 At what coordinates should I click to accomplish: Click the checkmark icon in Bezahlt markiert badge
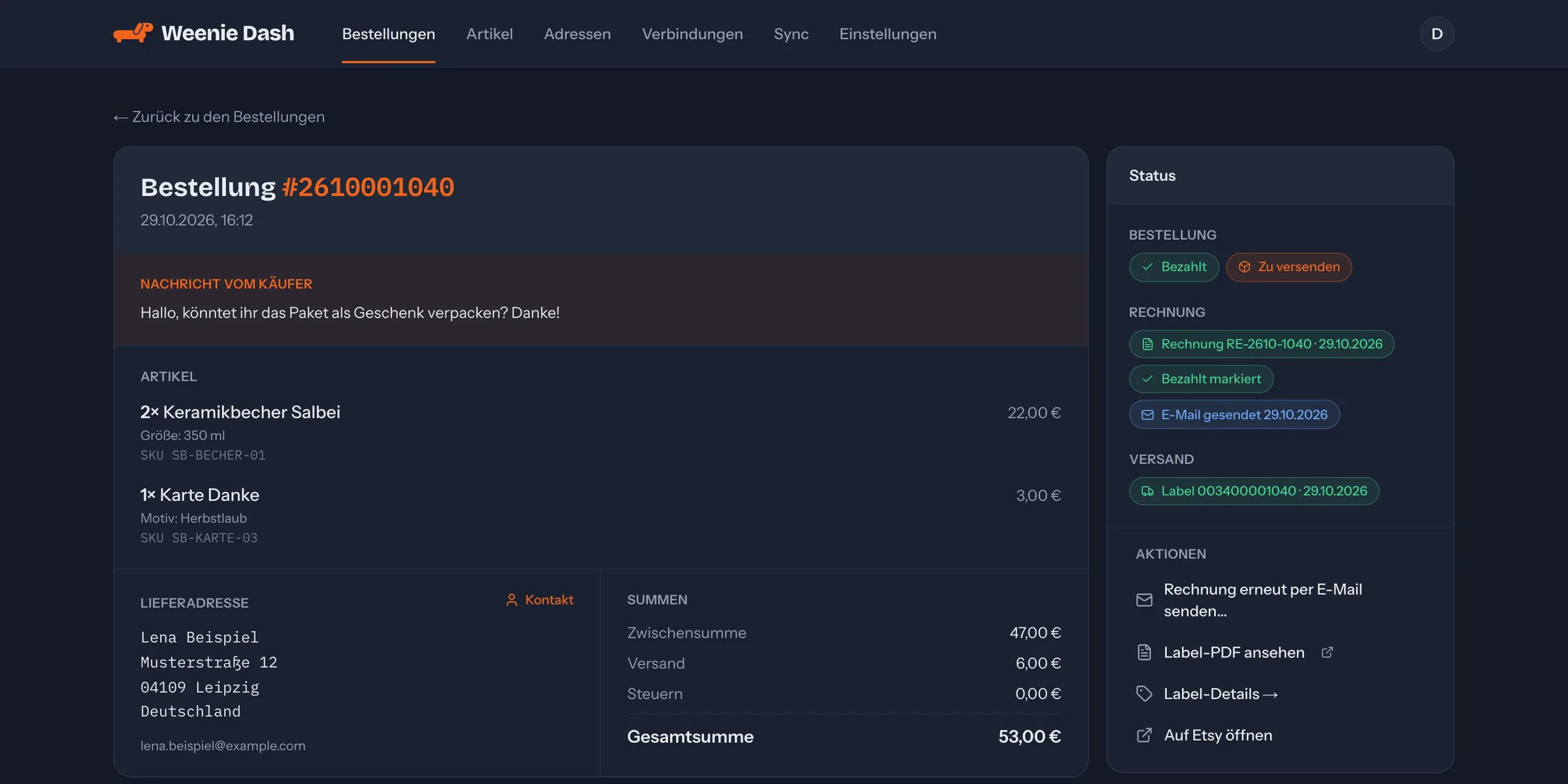pyautogui.click(x=1147, y=379)
